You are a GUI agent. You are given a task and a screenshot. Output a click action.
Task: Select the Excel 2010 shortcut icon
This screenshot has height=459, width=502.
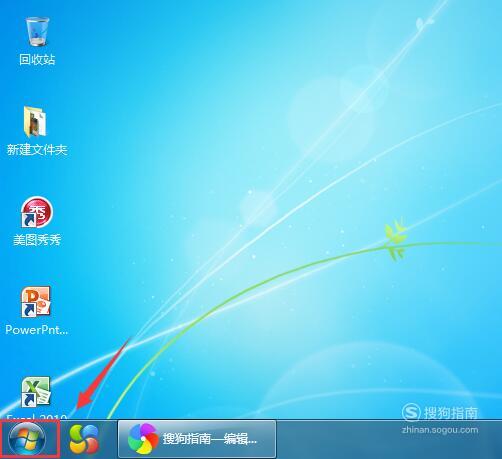(36, 392)
